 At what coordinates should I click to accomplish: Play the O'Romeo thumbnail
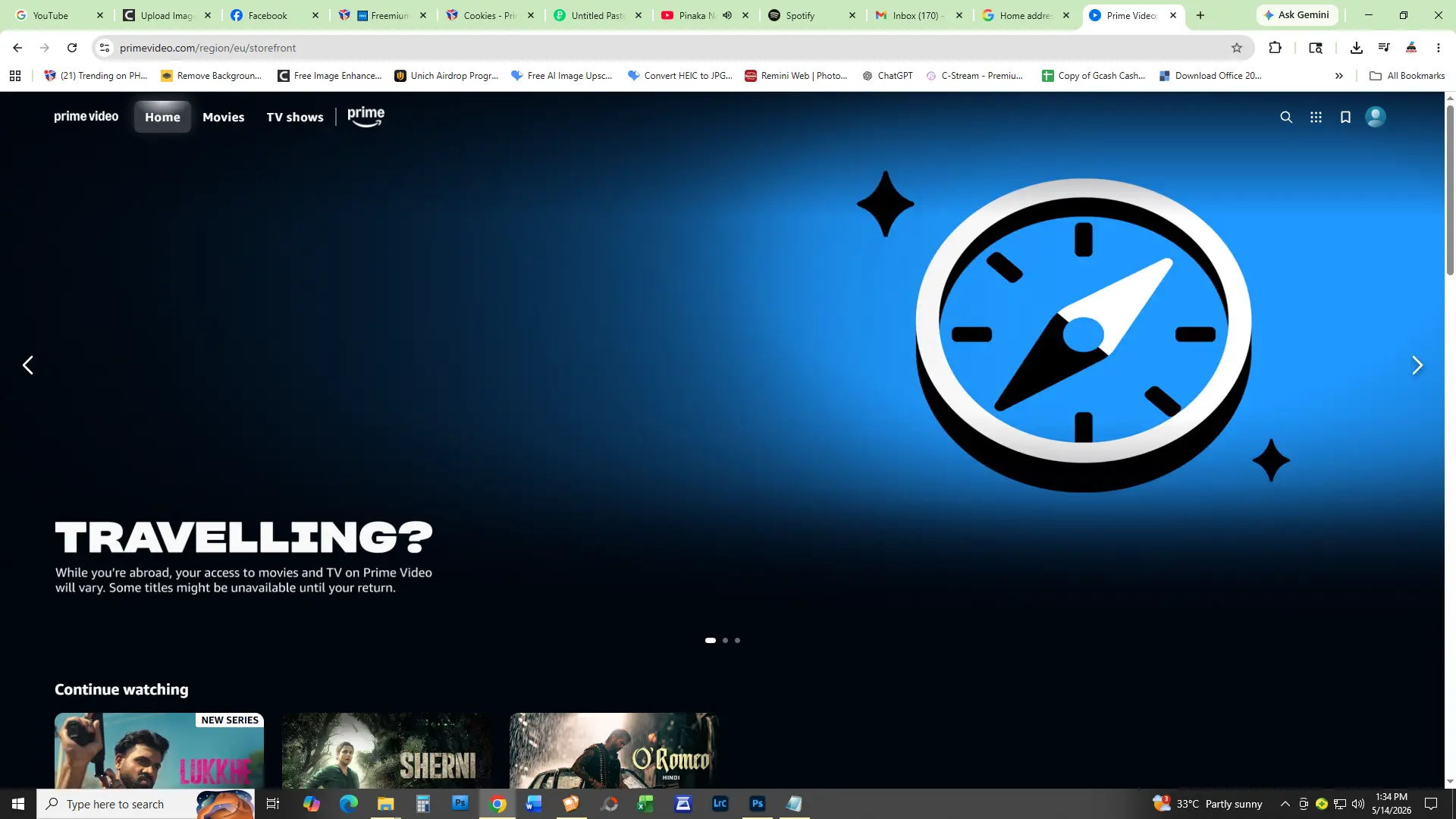614,751
